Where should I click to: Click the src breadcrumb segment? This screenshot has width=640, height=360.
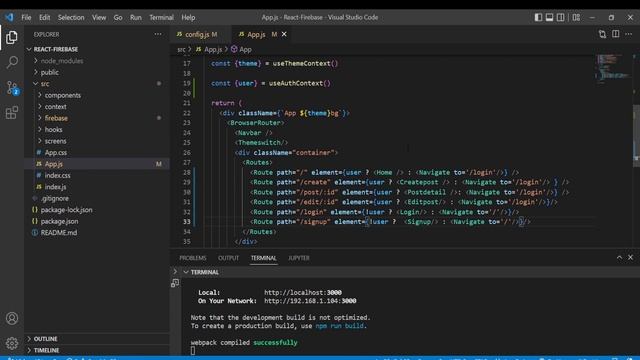click(x=181, y=49)
